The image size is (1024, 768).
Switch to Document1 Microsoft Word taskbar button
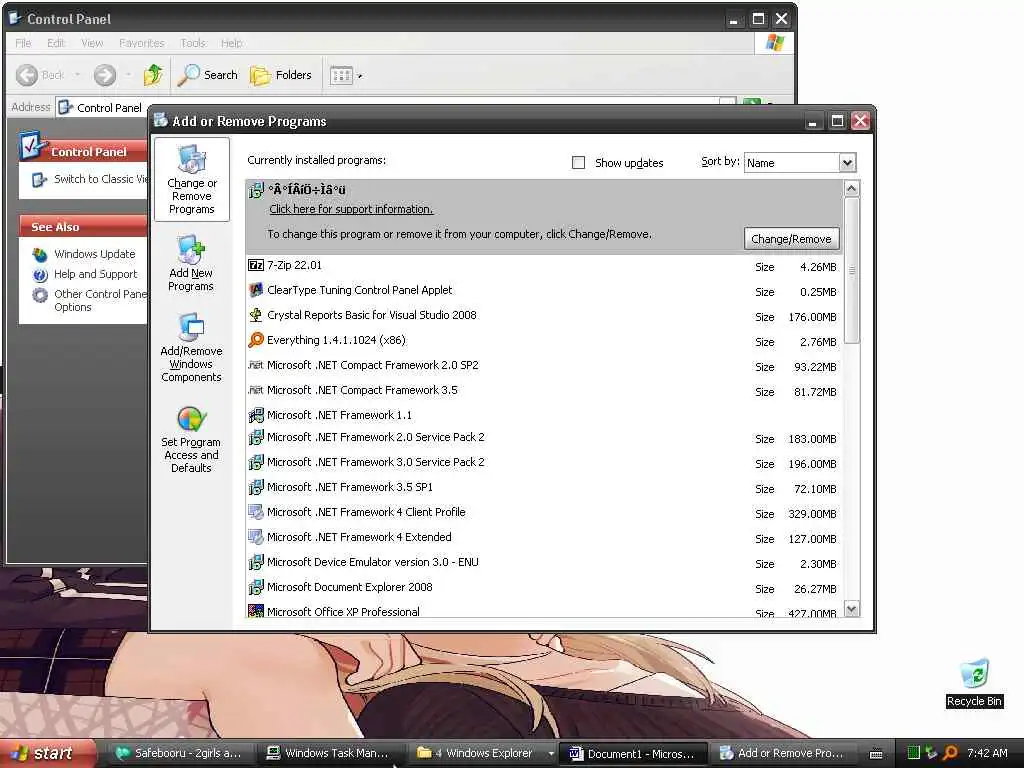[x=633, y=753]
